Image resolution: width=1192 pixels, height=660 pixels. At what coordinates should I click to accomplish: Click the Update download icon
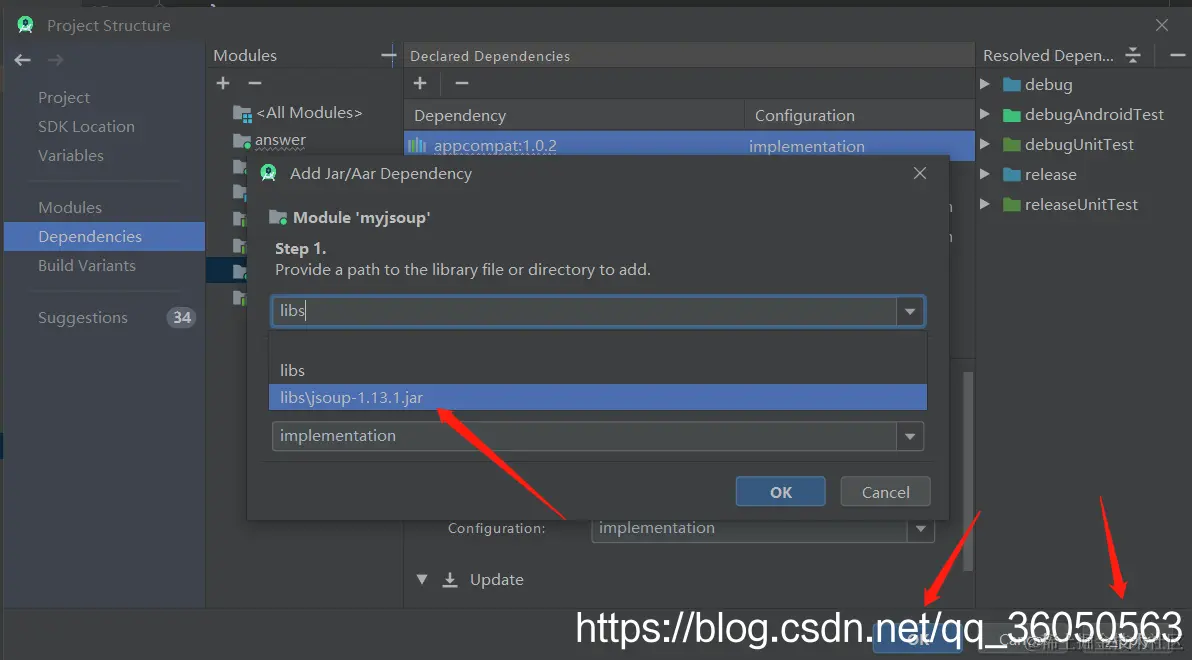tap(450, 579)
